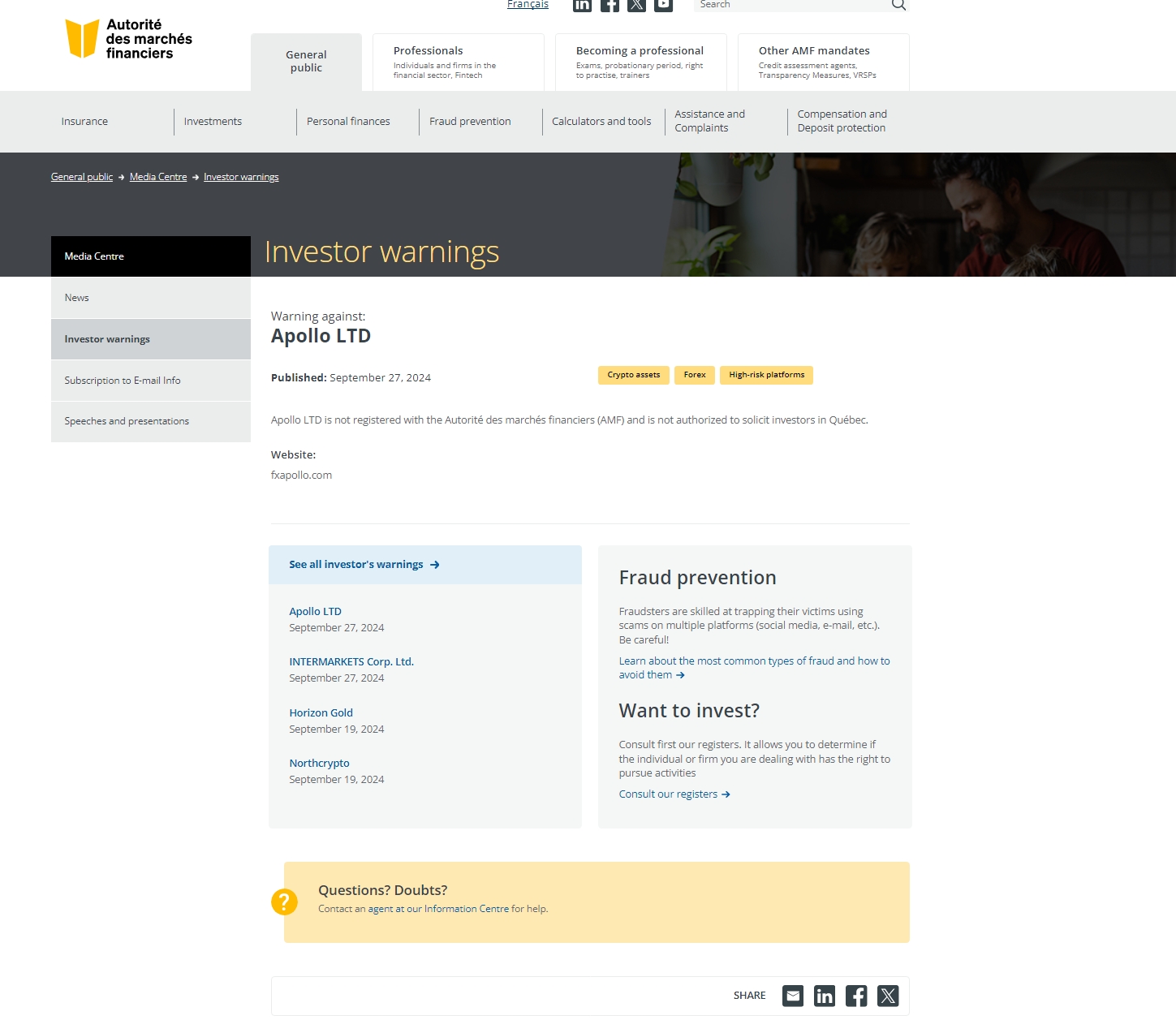Open the Becoming a professional tab
1176x1020 pixels.
[x=641, y=62]
